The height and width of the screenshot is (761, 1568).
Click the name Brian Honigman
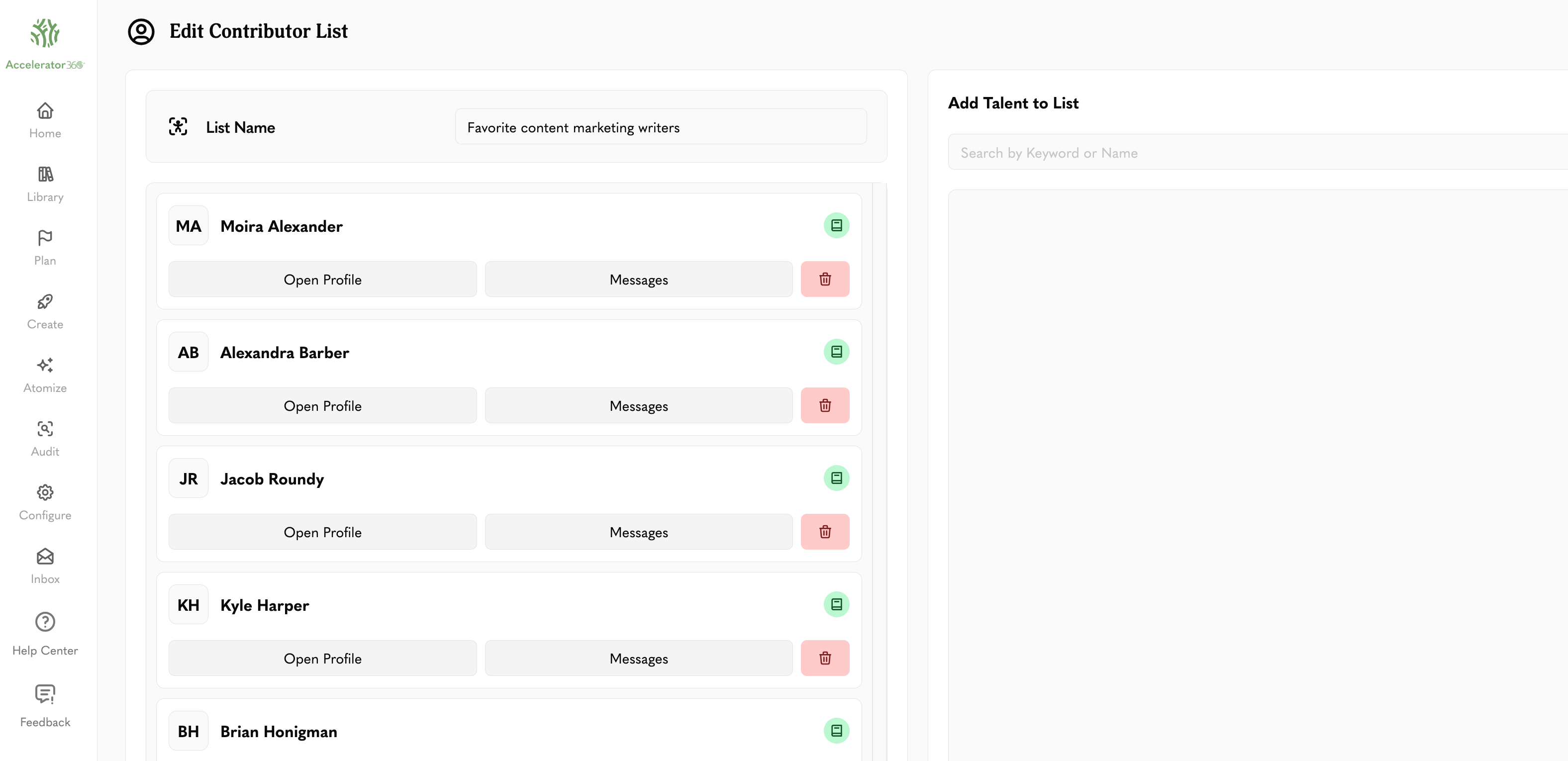click(278, 732)
